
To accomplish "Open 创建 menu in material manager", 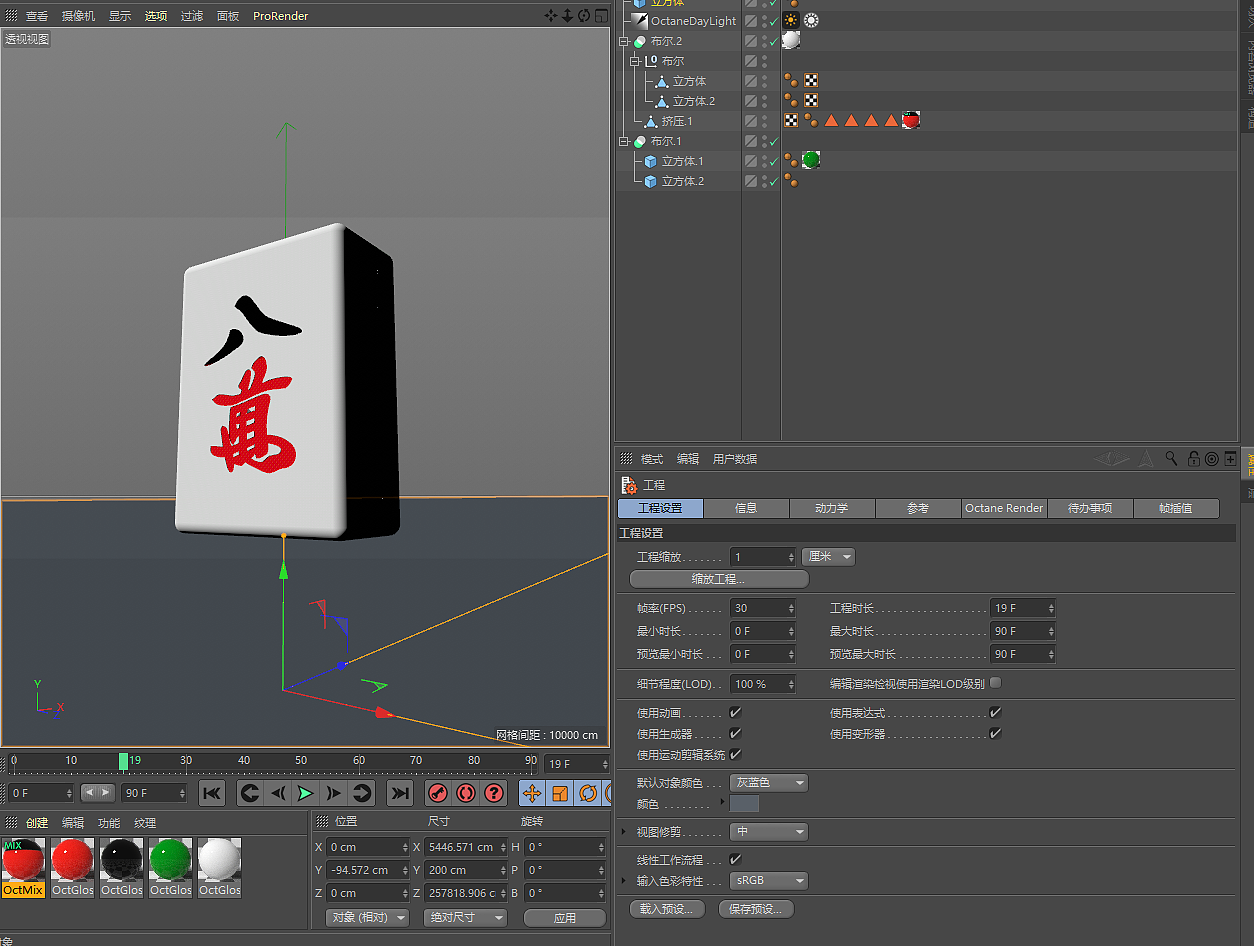I will [37, 823].
